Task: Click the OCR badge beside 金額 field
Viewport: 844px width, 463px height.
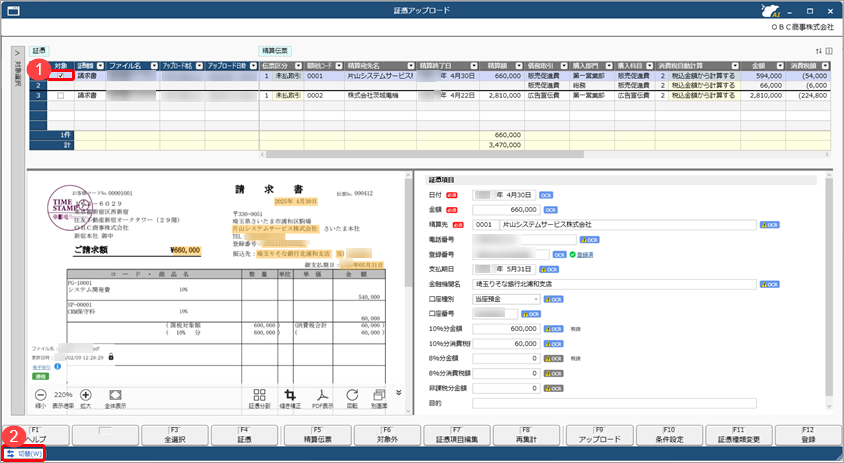Action: point(547,211)
